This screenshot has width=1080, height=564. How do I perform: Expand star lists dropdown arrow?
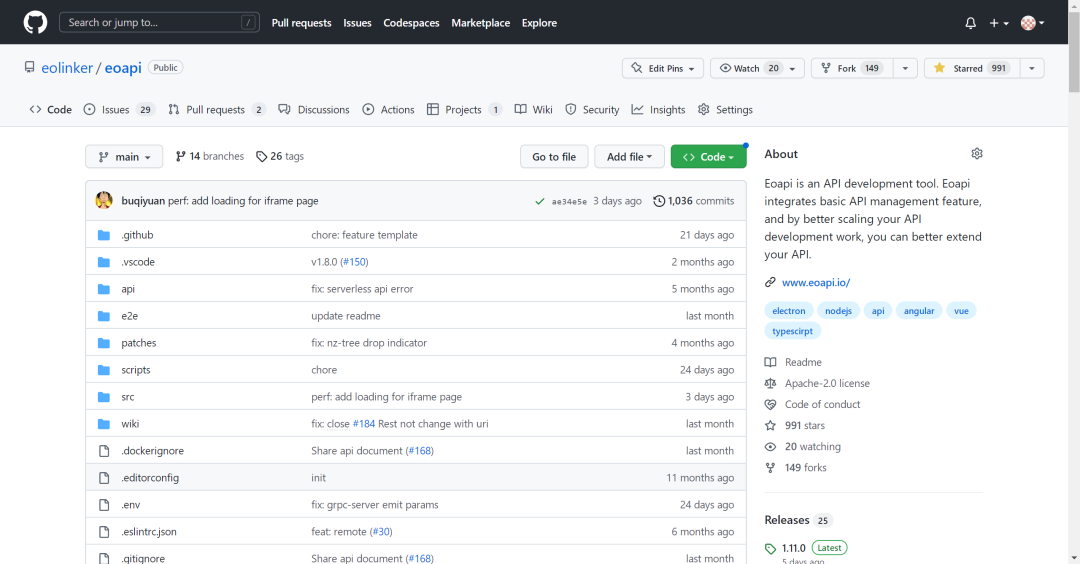tap(1032, 68)
